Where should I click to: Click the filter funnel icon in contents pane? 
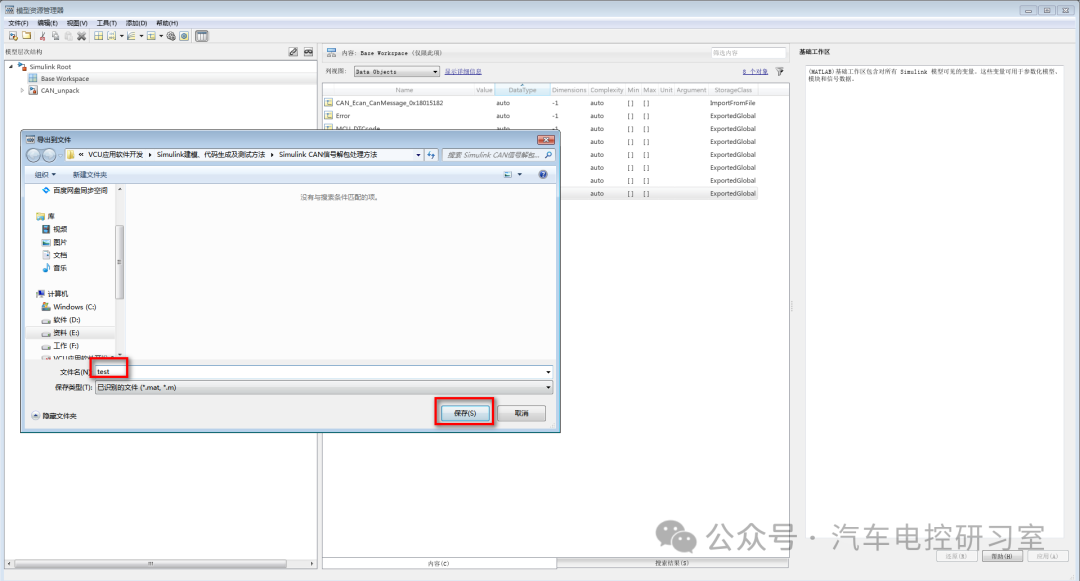(780, 72)
